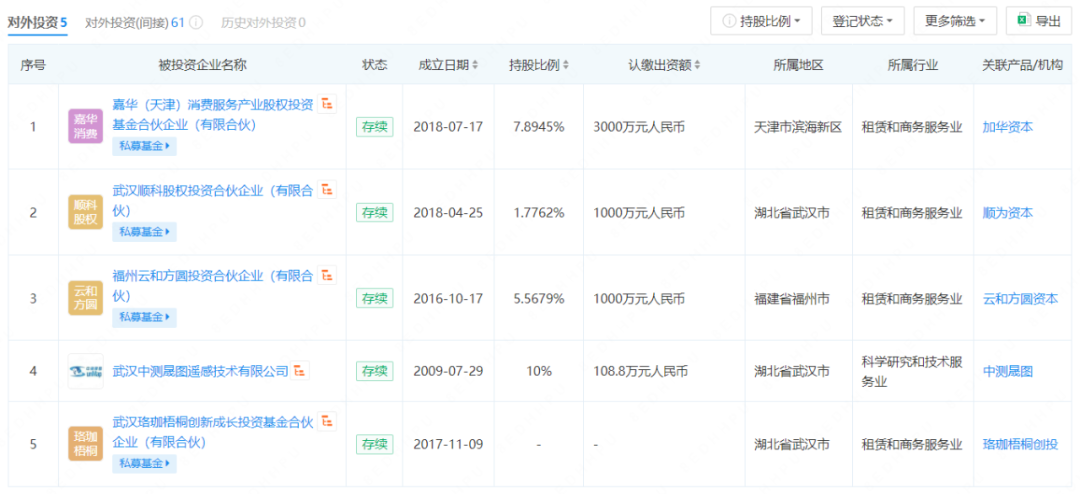This screenshot has width=1080, height=494.
Task: Switch to the 对外投资(间接) tab
Action: [x=134, y=22]
